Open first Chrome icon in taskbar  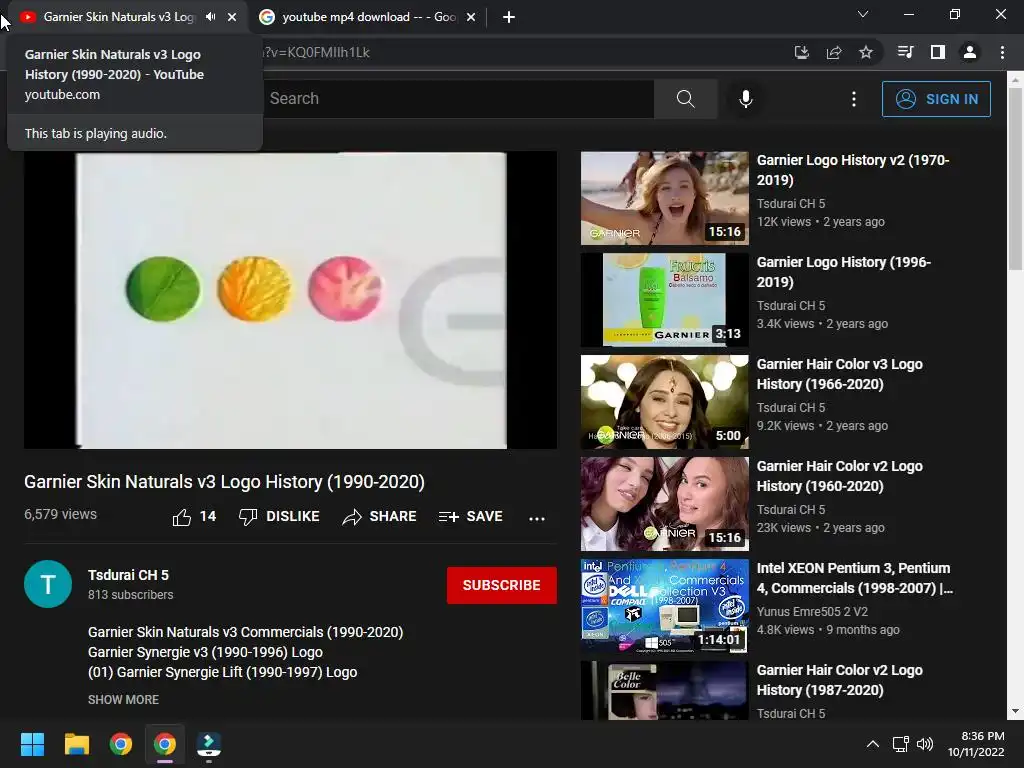[121, 744]
